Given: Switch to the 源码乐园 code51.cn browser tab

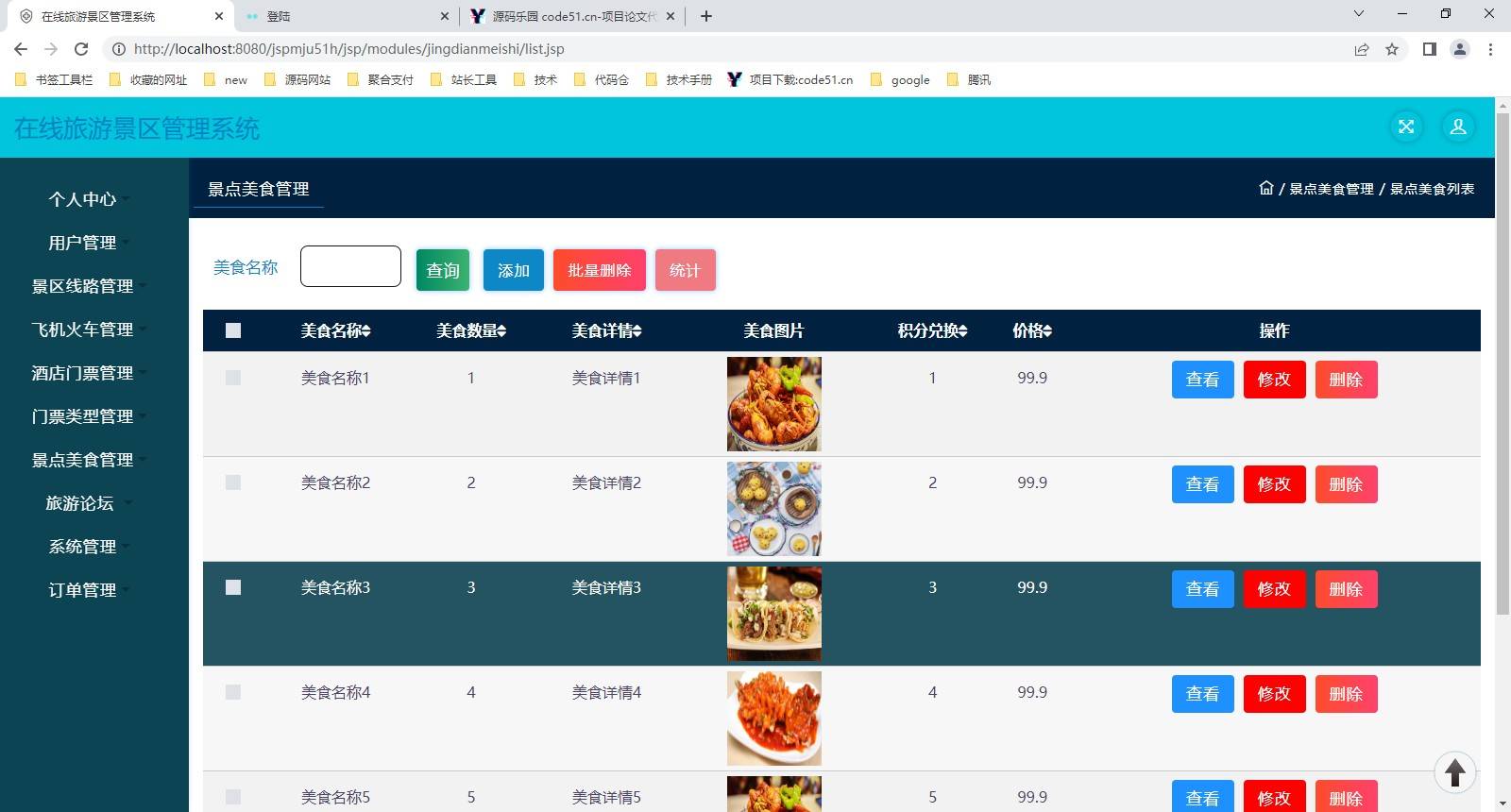Looking at the screenshot, I should [572, 16].
